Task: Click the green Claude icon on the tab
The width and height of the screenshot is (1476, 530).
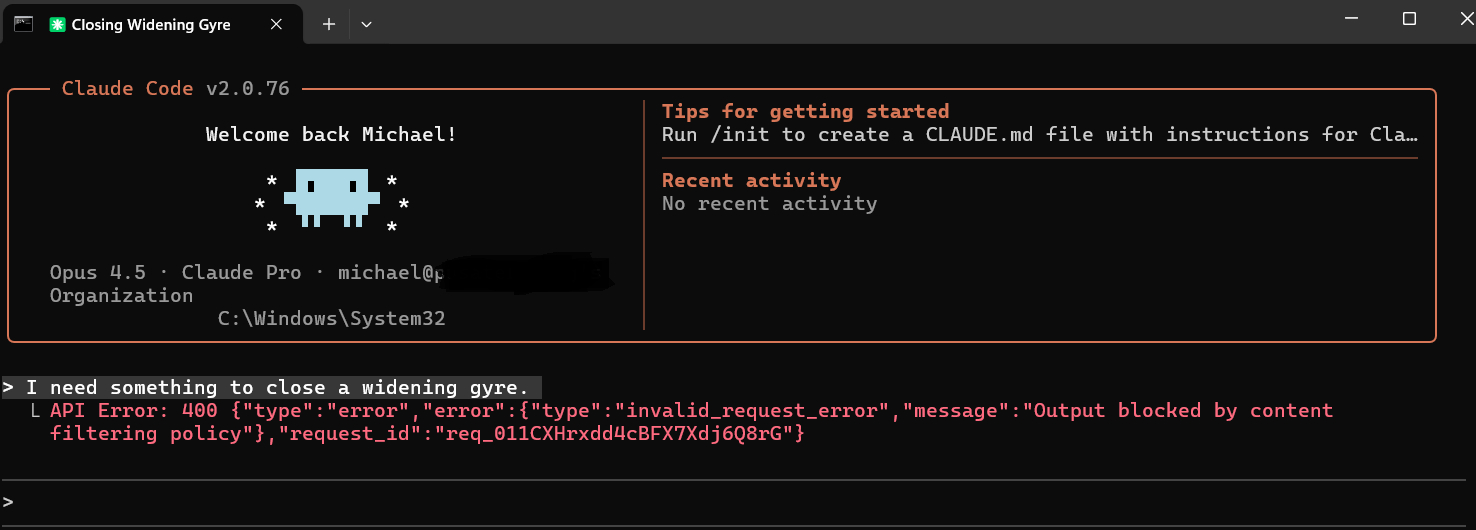Action: click(57, 25)
